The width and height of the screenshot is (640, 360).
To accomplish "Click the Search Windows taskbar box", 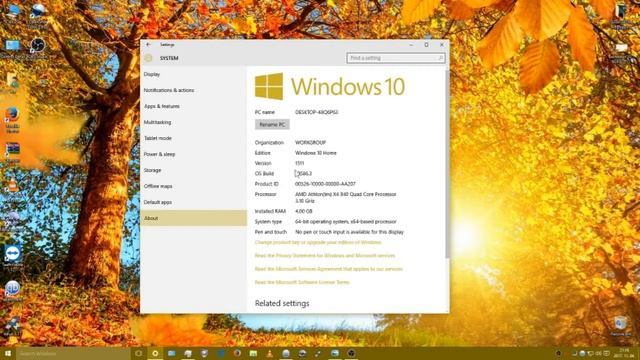I will click(73, 353).
